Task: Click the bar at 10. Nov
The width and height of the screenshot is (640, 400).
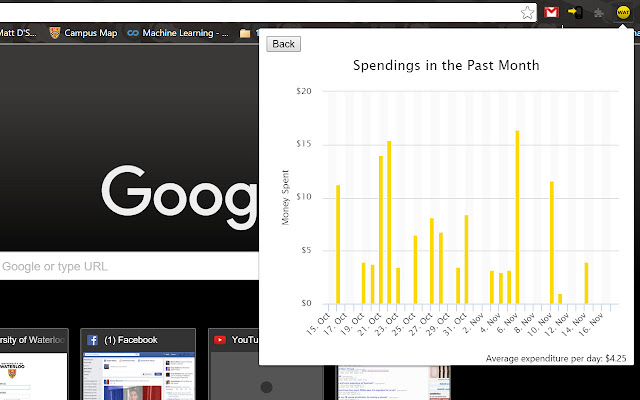Action: (552, 243)
